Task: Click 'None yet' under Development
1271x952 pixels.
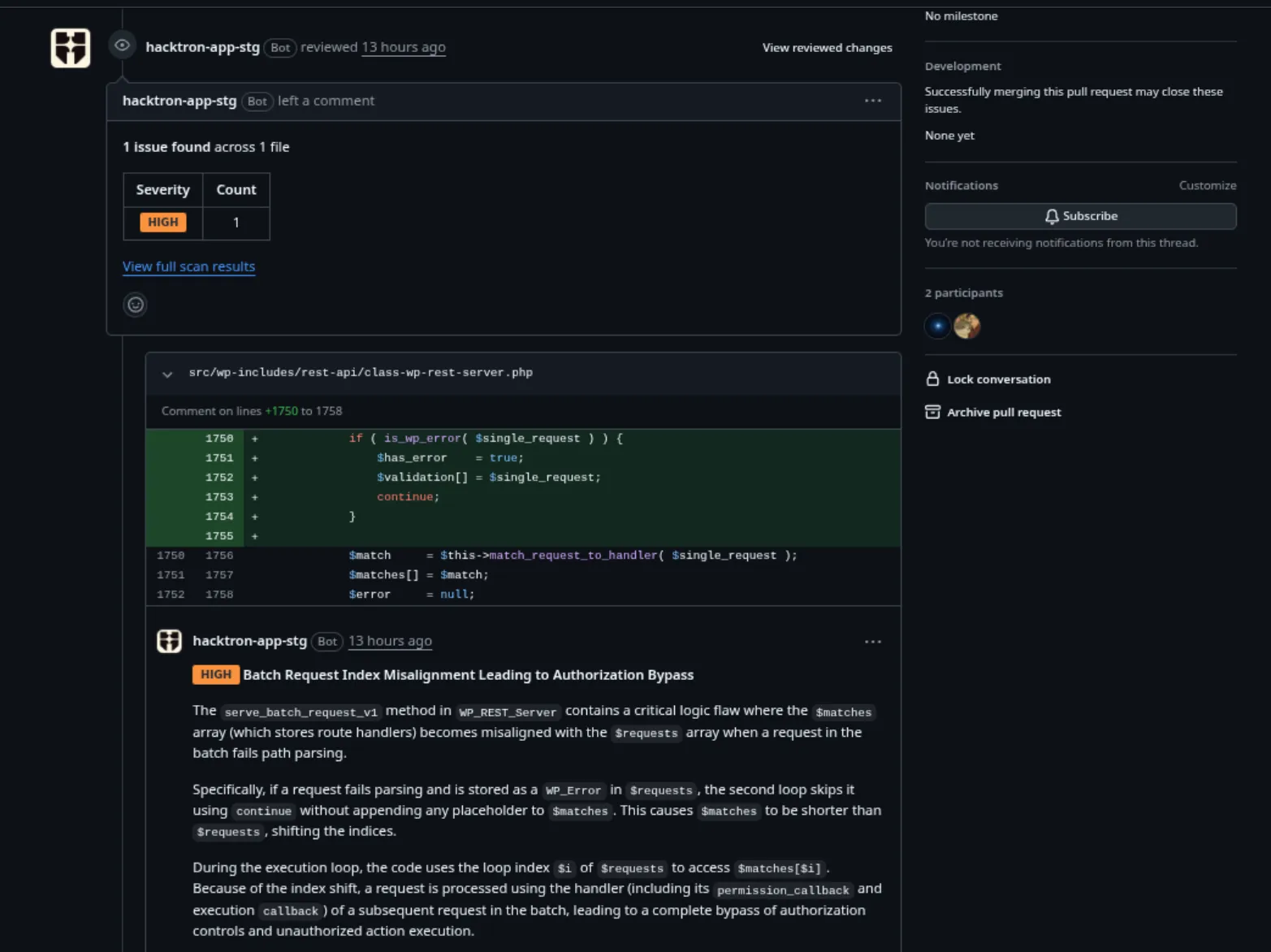Action: (949, 136)
